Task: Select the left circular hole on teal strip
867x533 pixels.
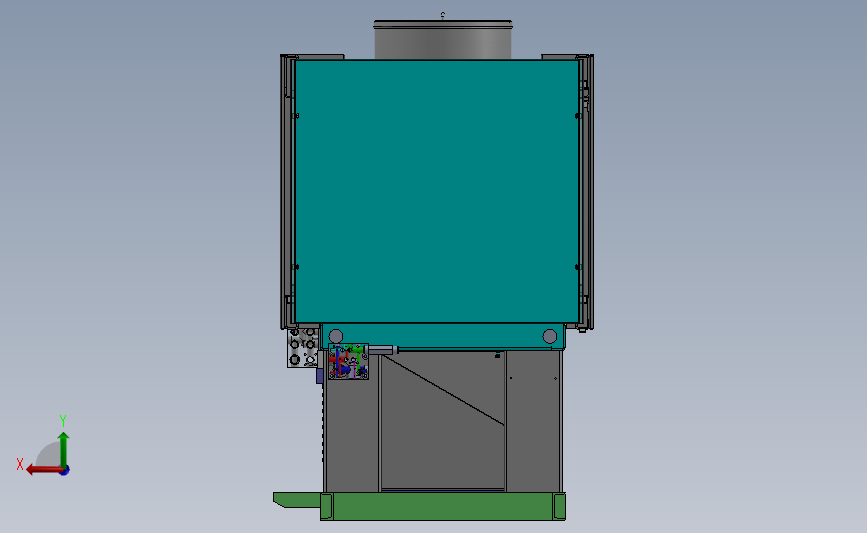Action: coord(336,336)
